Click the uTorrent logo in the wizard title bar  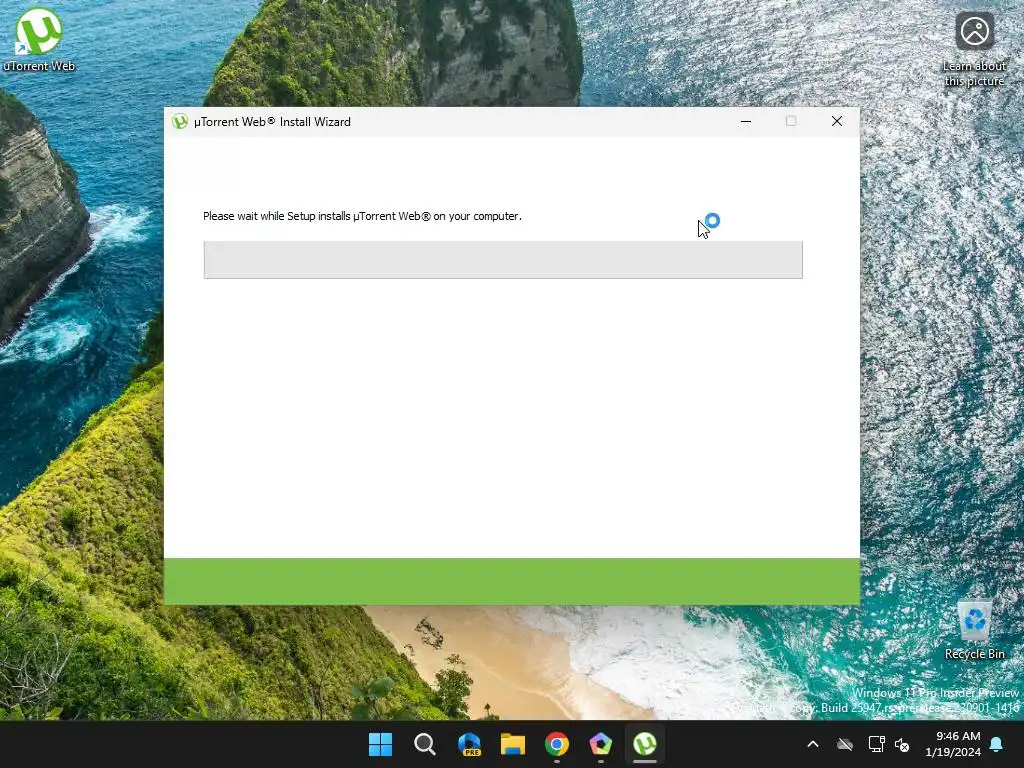click(180, 121)
